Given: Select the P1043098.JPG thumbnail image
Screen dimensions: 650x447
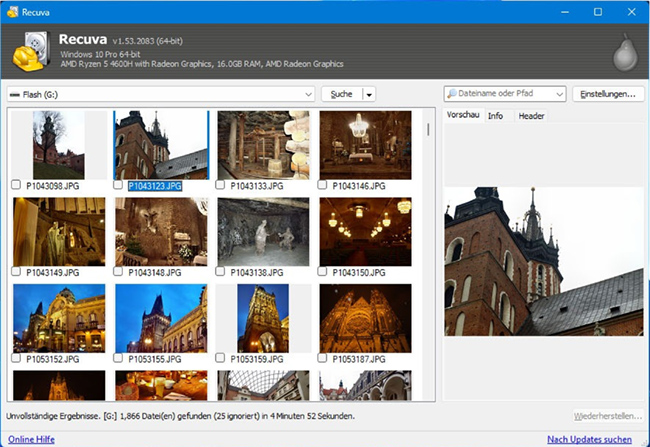Looking at the screenshot, I should pyautogui.click(x=59, y=145).
